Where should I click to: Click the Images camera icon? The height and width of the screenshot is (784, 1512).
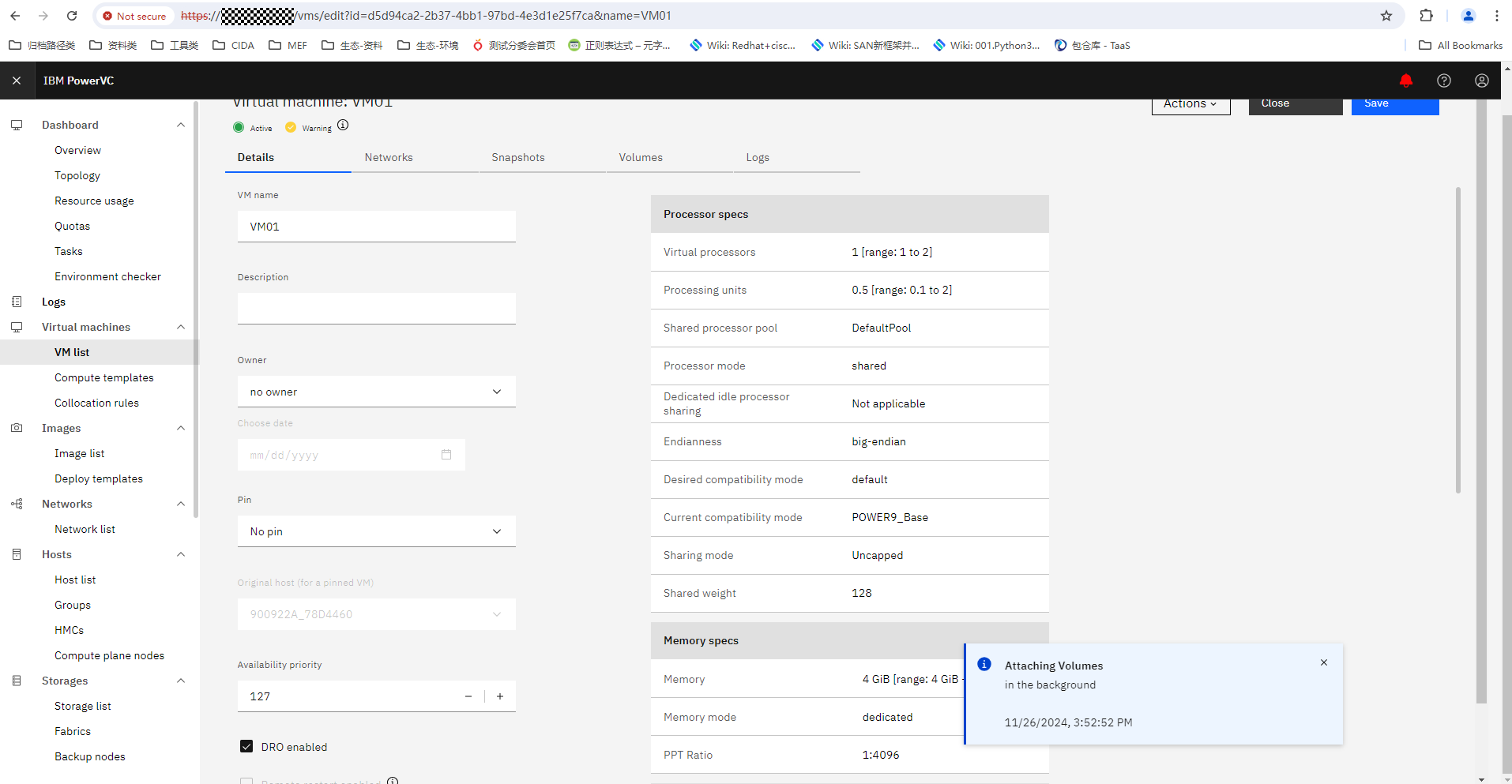tap(17, 428)
